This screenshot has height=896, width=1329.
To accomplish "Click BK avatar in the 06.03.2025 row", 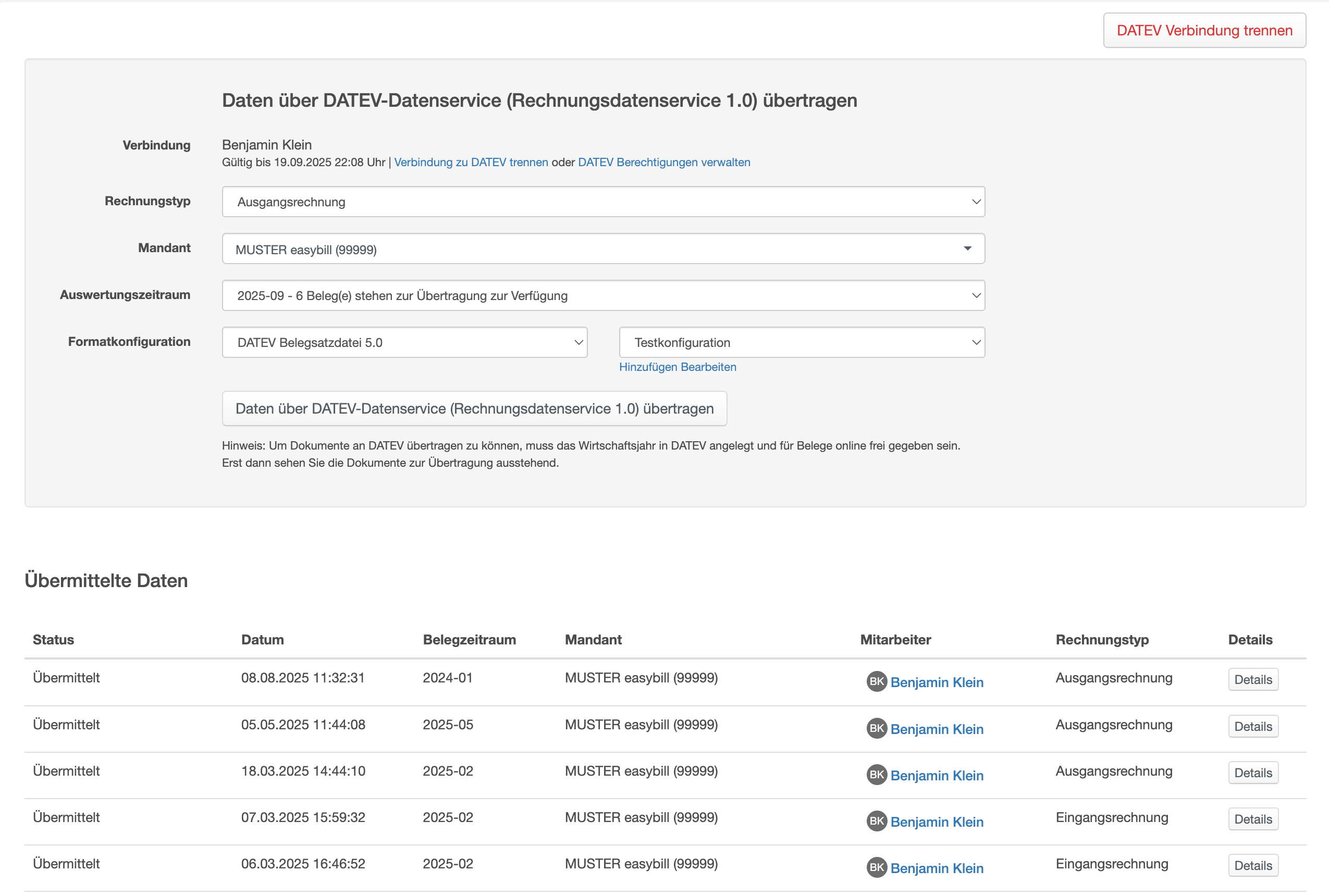I will point(876,867).
